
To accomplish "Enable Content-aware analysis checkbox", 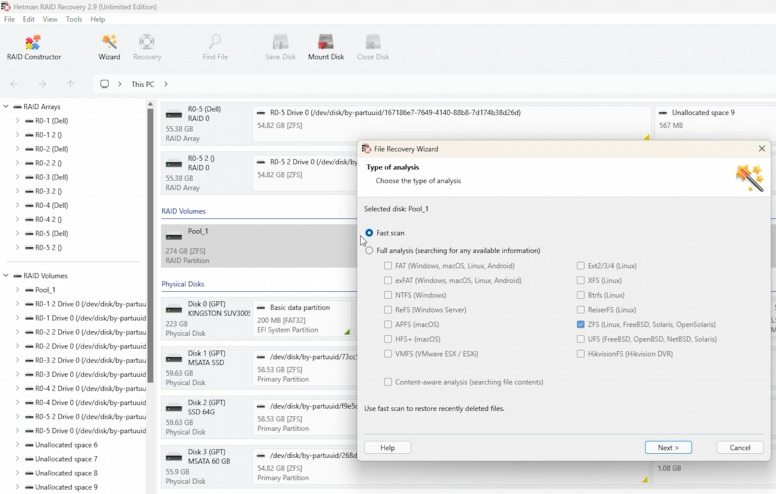I will (388, 382).
